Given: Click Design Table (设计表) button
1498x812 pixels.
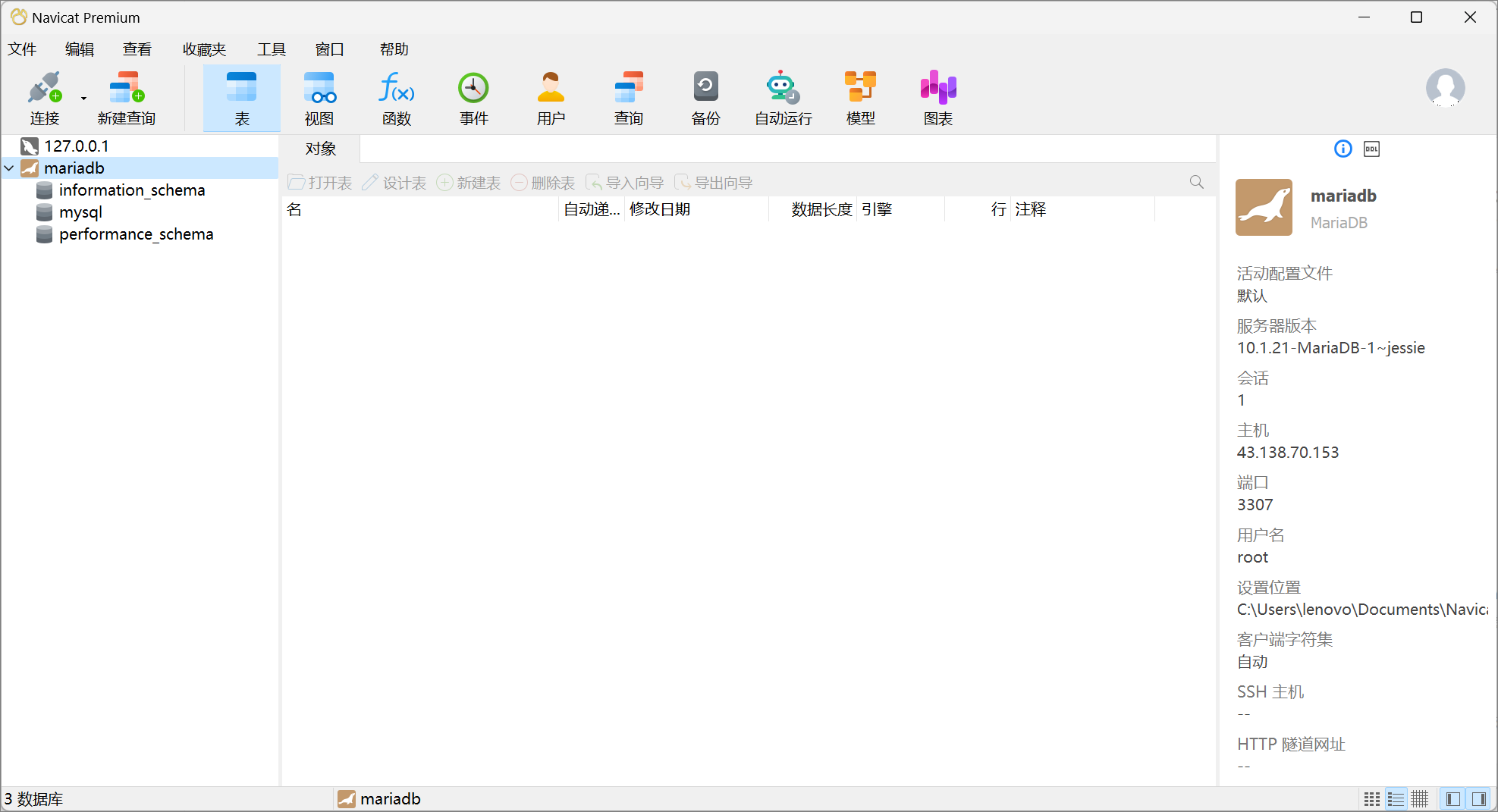Looking at the screenshot, I should point(394,183).
